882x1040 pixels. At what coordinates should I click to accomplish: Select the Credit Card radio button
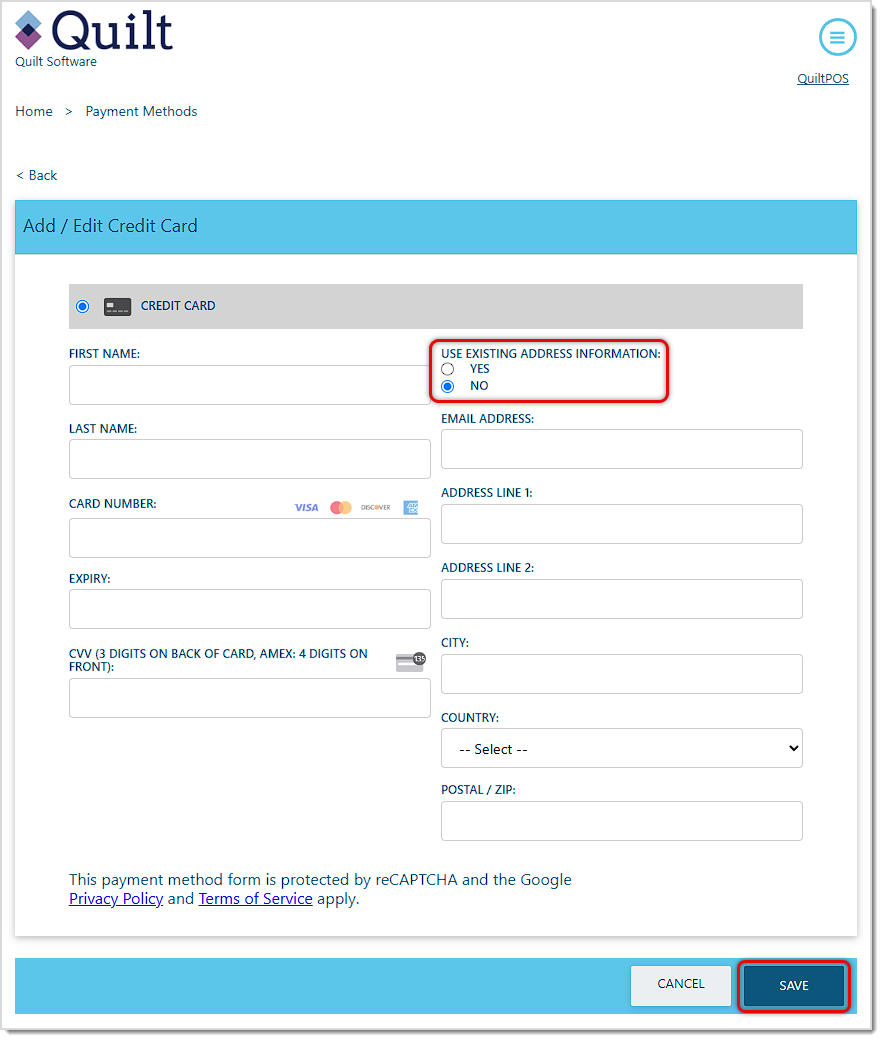coord(83,308)
